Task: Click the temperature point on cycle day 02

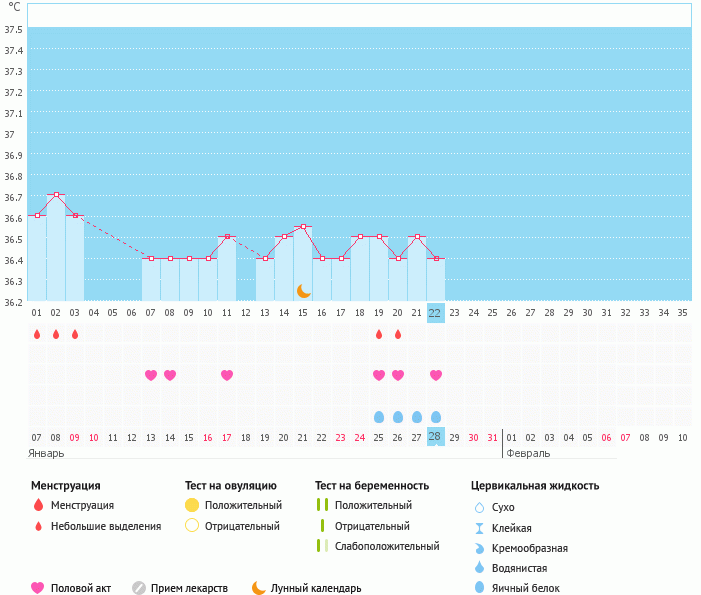Action: tap(56, 194)
